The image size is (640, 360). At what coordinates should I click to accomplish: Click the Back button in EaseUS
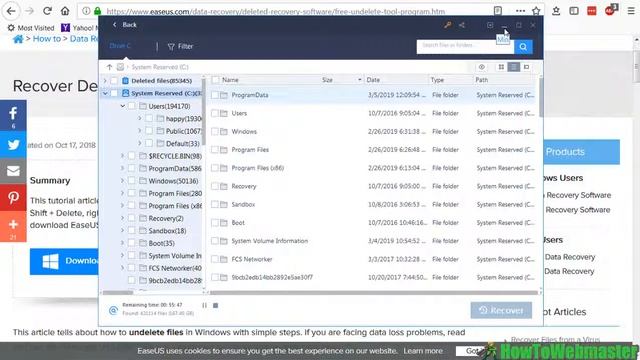click(x=125, y=25)
